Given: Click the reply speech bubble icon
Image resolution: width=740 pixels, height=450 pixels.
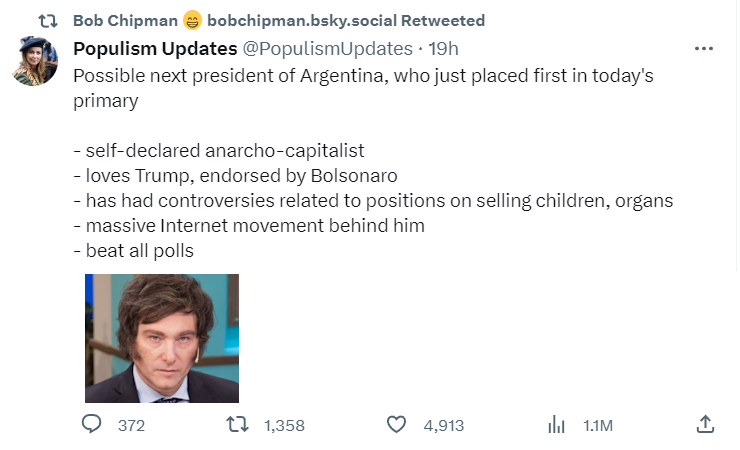Looking at the screenshot, I should tap(92, 425).
